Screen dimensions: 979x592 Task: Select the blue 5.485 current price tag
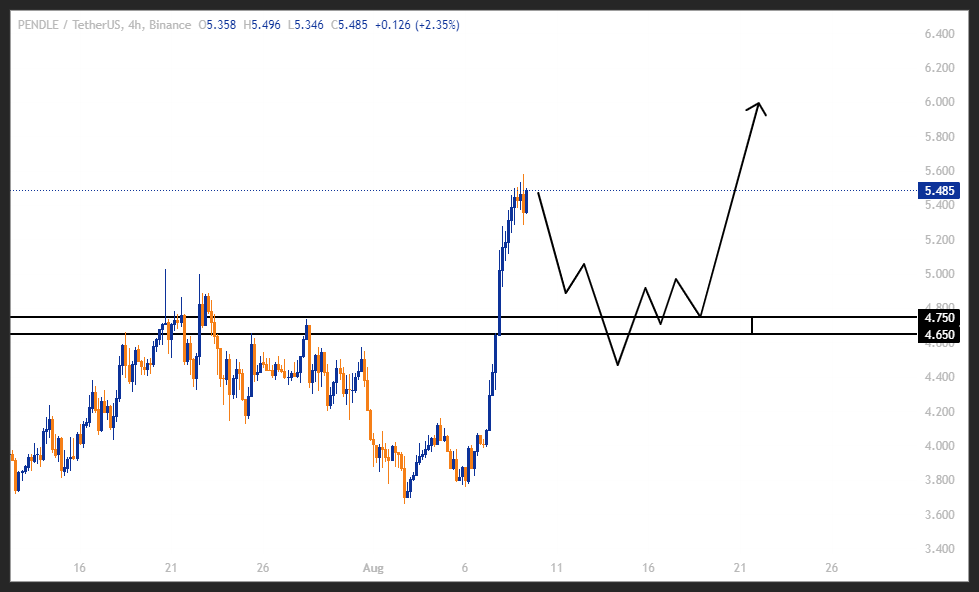[x=938, y=190]
